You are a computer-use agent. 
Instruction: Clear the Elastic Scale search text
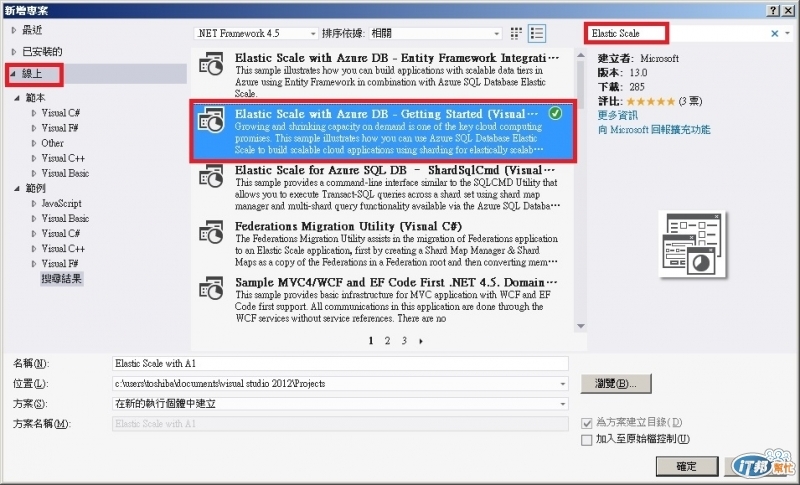coord(774,34)
